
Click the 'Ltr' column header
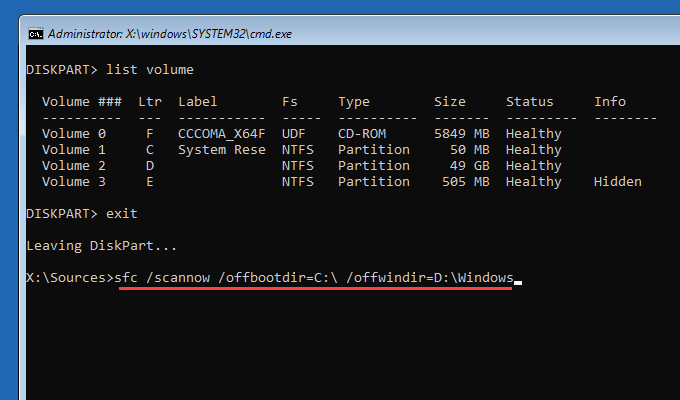coord(150,101)
